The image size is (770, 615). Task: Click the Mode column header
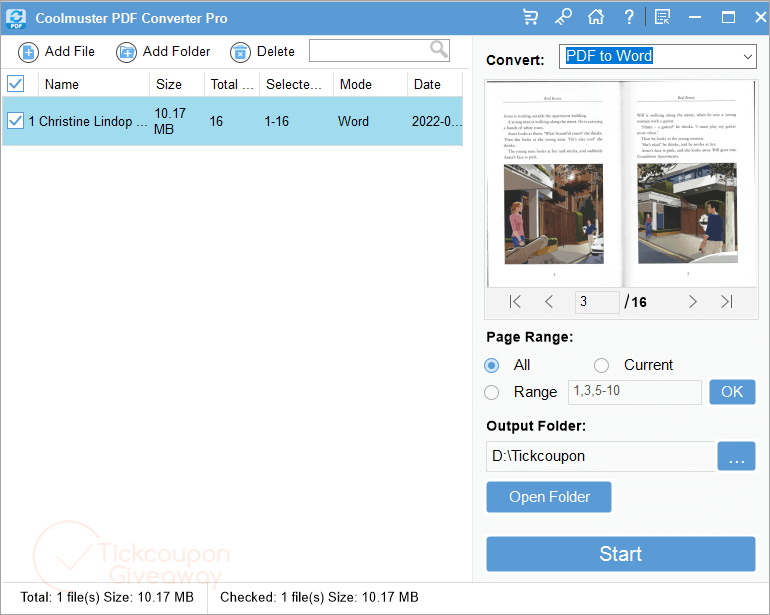pyautogui.click(x=371, y=84)
